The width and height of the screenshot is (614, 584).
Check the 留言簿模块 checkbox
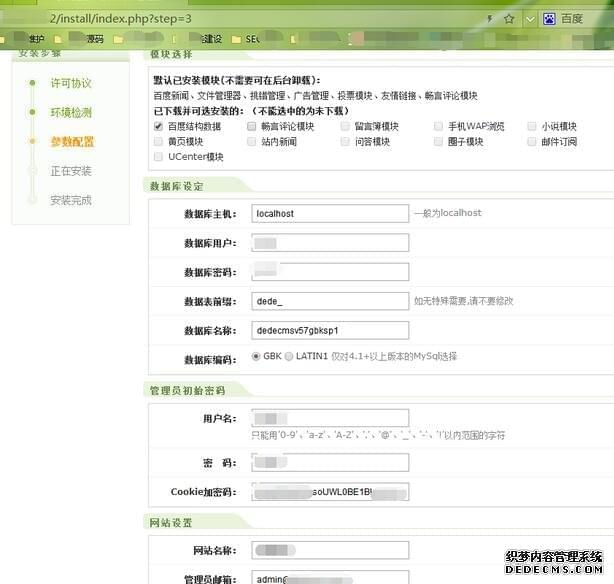coord(345,126)
